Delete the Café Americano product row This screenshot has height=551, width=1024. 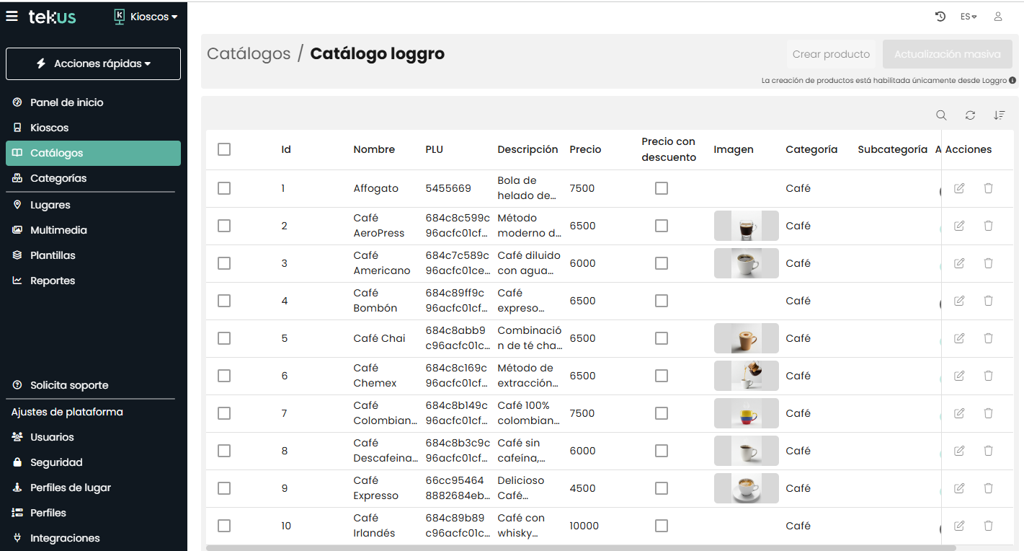[x=988, y=263]
